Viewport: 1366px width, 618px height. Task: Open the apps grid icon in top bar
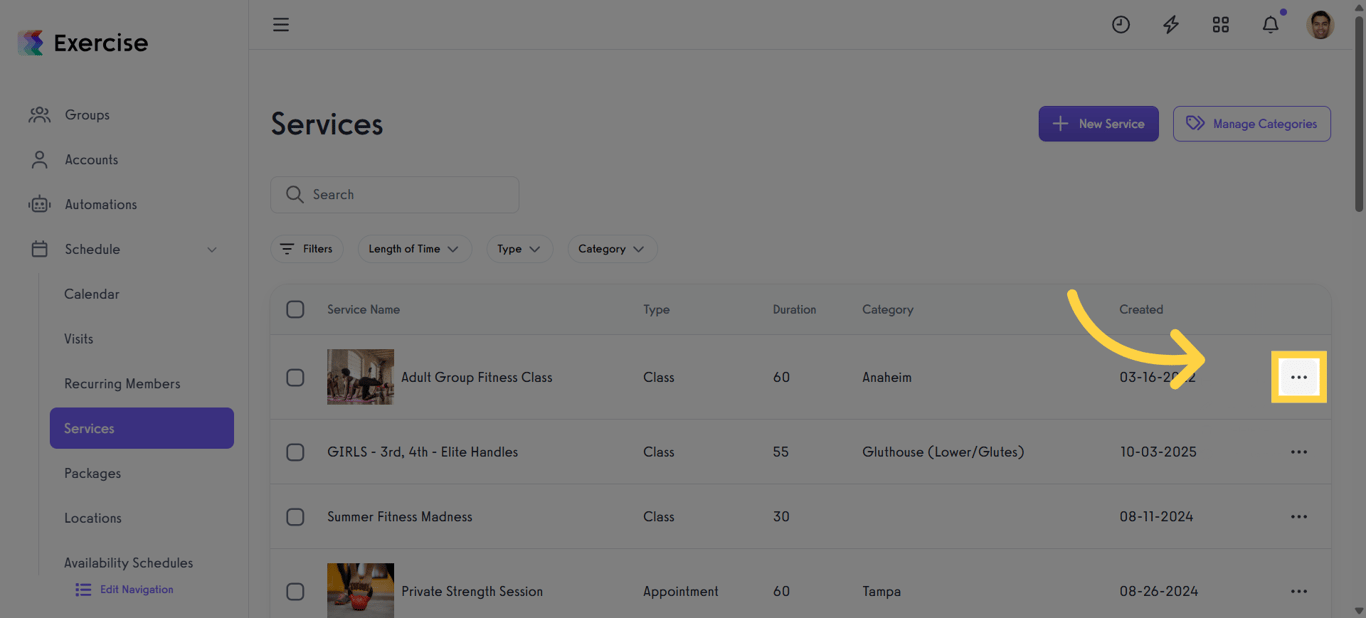click(1220, 24)
